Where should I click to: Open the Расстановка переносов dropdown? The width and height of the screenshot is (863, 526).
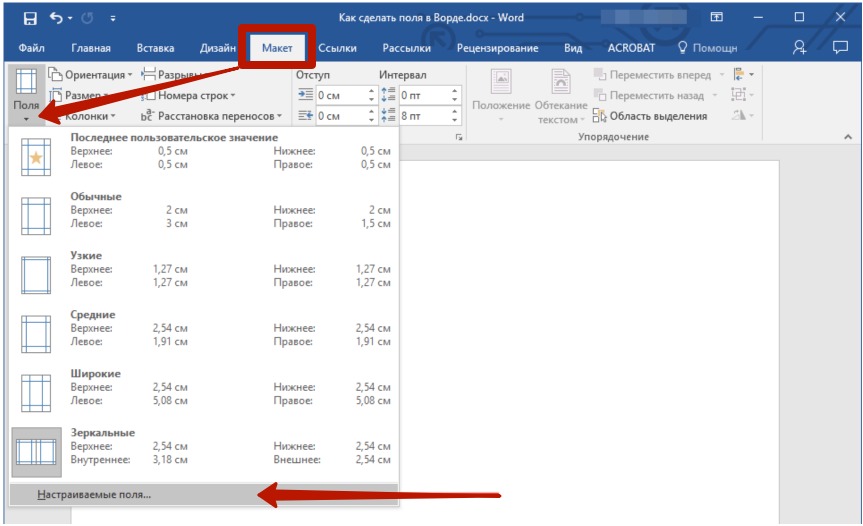(211, 116)
